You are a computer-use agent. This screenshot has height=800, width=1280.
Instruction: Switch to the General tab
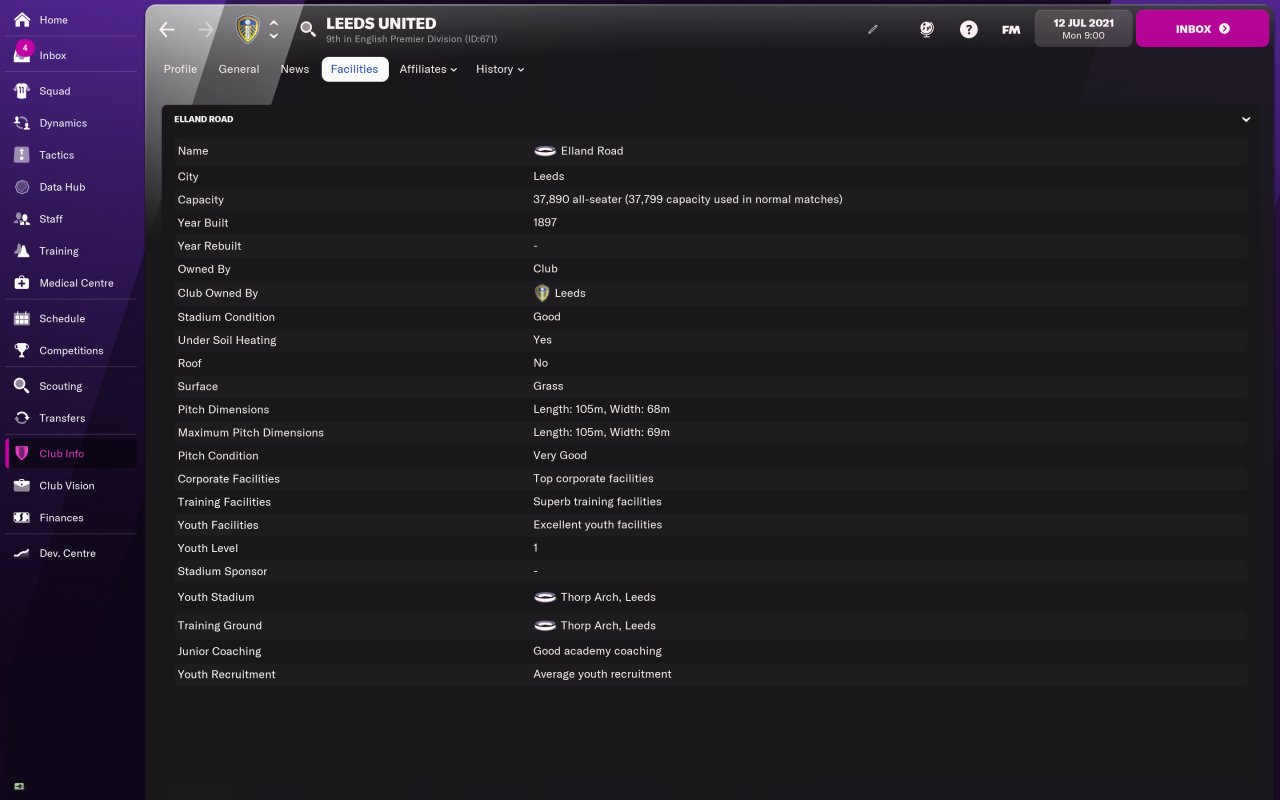pos(239,69)
